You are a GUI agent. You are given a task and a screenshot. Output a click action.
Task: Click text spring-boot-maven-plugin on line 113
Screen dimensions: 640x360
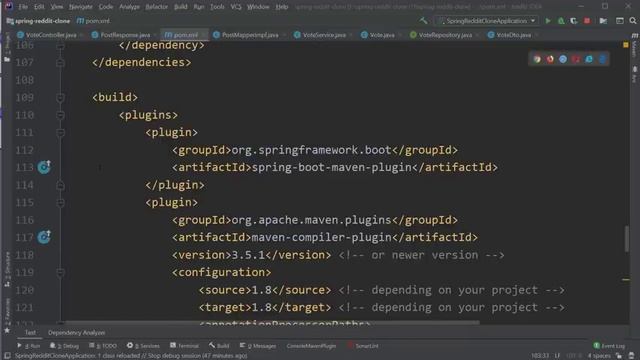click(x=331, y=167)
